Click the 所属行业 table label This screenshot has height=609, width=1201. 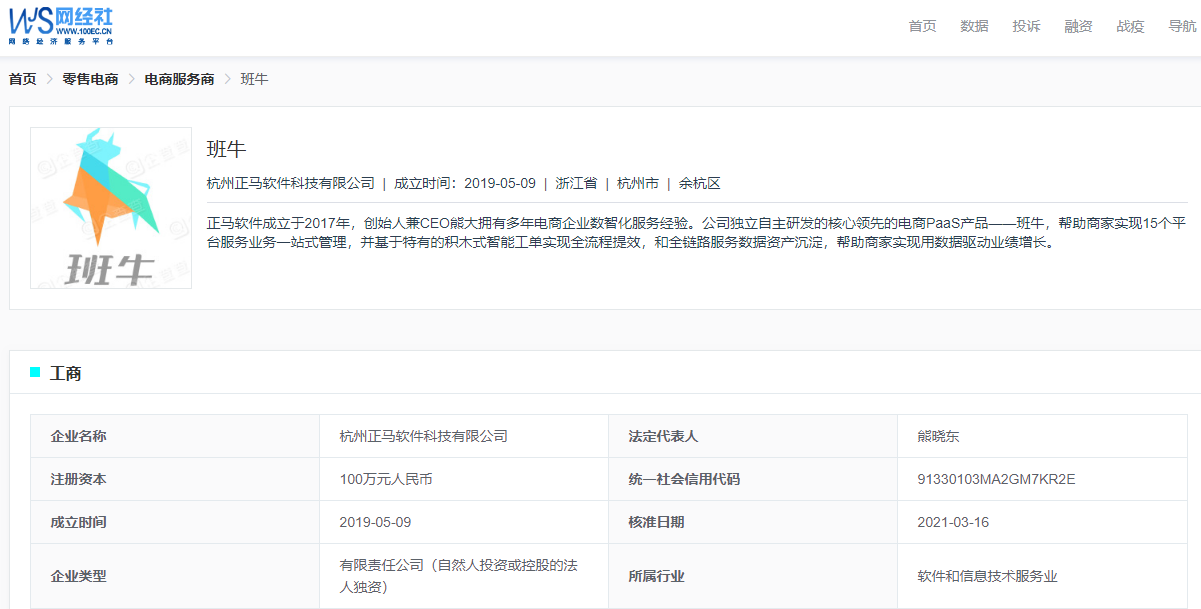[656, 576]
